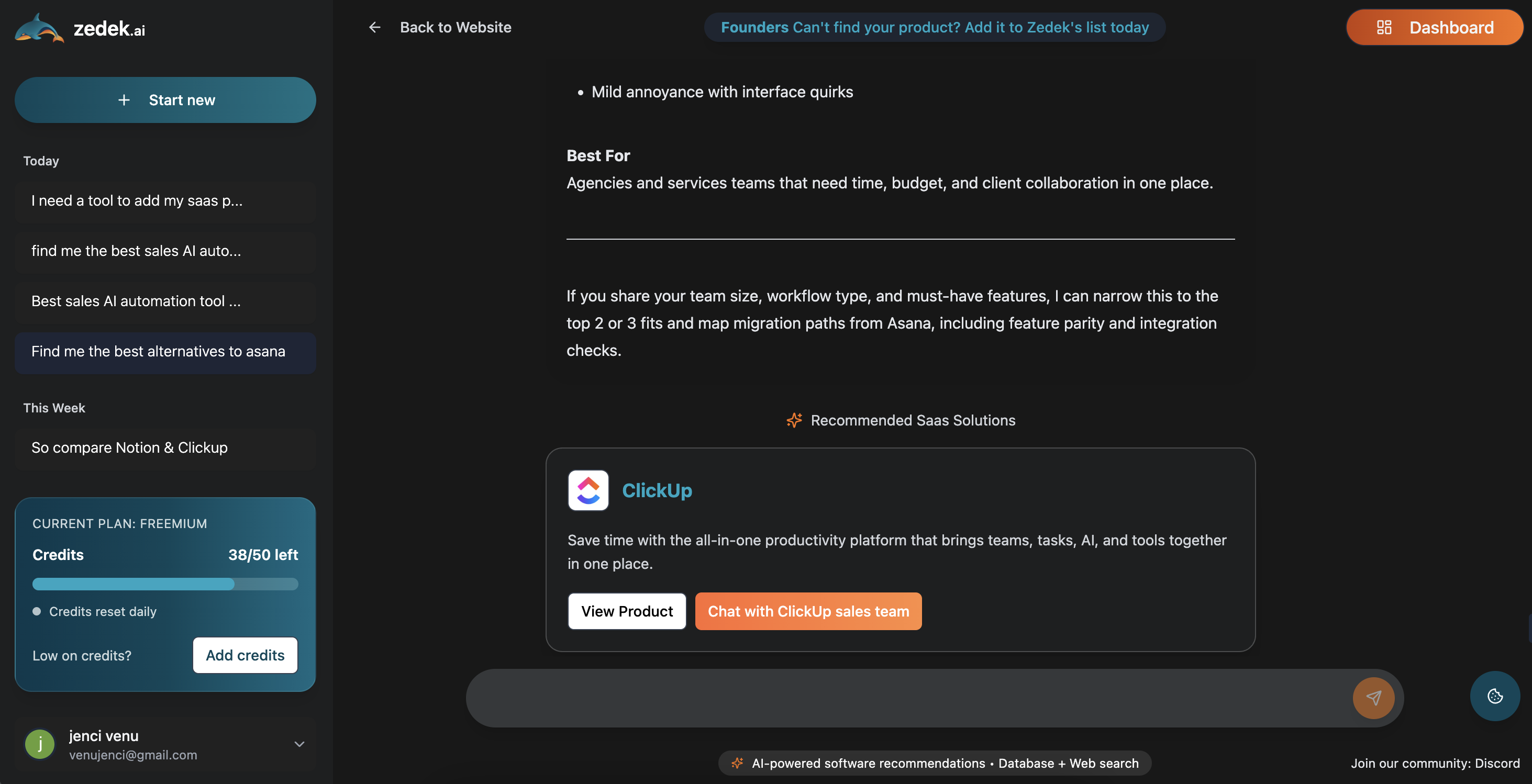Click the zedek.ai dolphin logo
Viewport: 1532px width, 784px height.
(x=38, y=27)
